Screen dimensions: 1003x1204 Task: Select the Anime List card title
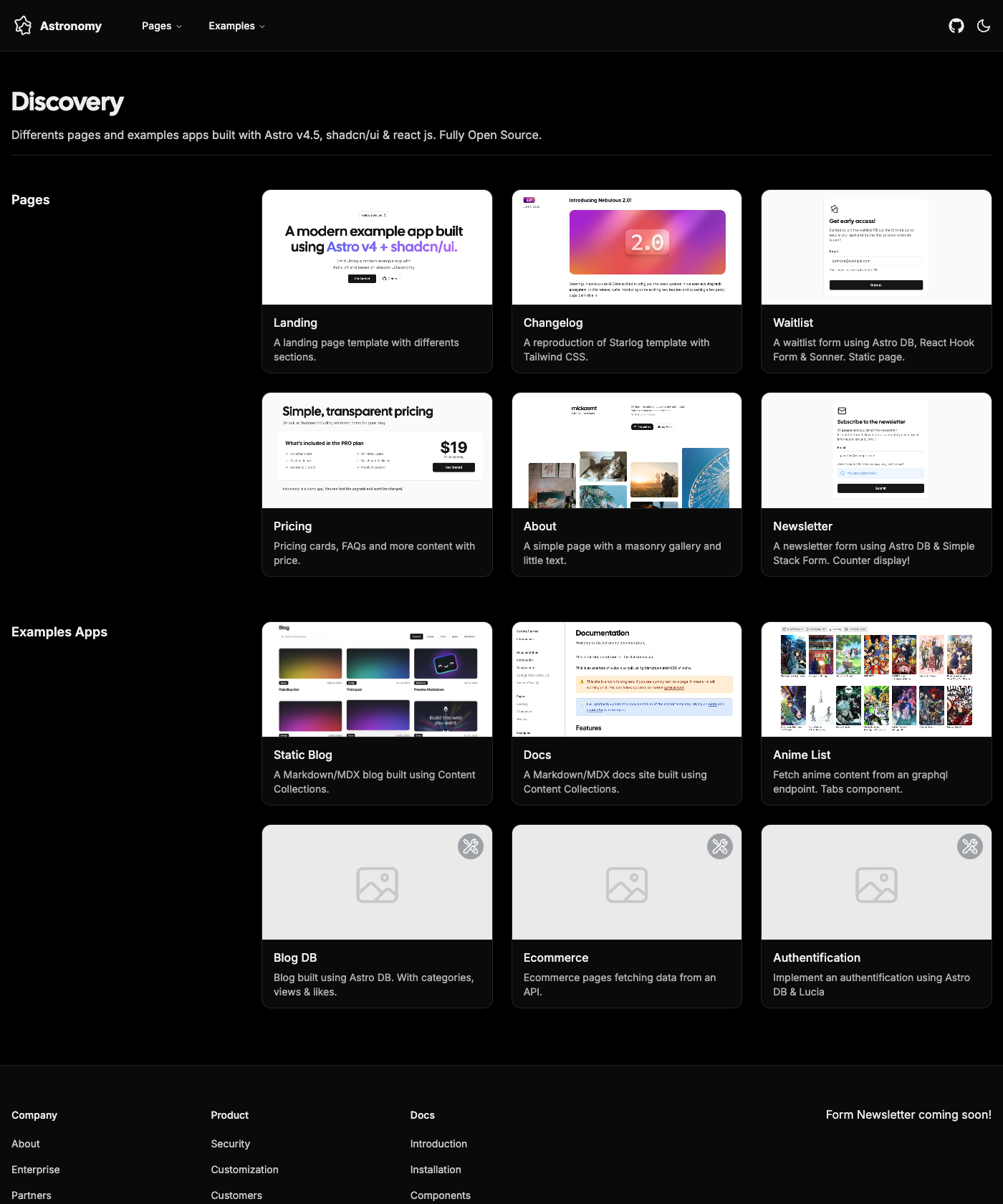coord(802,755)
